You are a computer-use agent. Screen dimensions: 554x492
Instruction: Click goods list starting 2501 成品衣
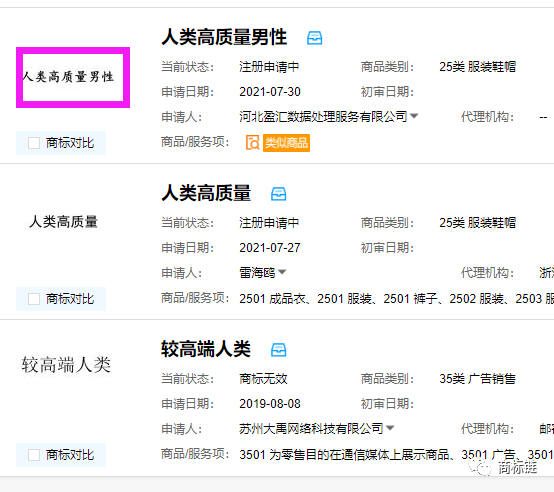(x=396, y=299)
